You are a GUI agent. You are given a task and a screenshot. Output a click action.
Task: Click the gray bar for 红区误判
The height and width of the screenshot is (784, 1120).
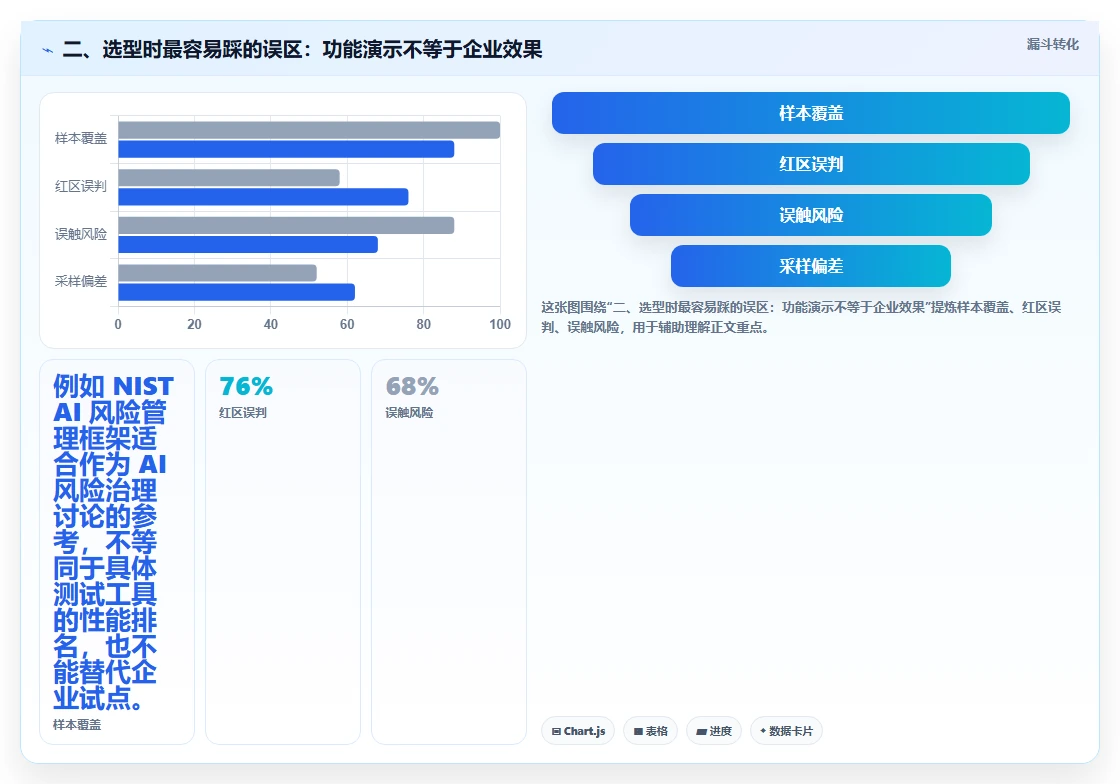pos(229,178)
